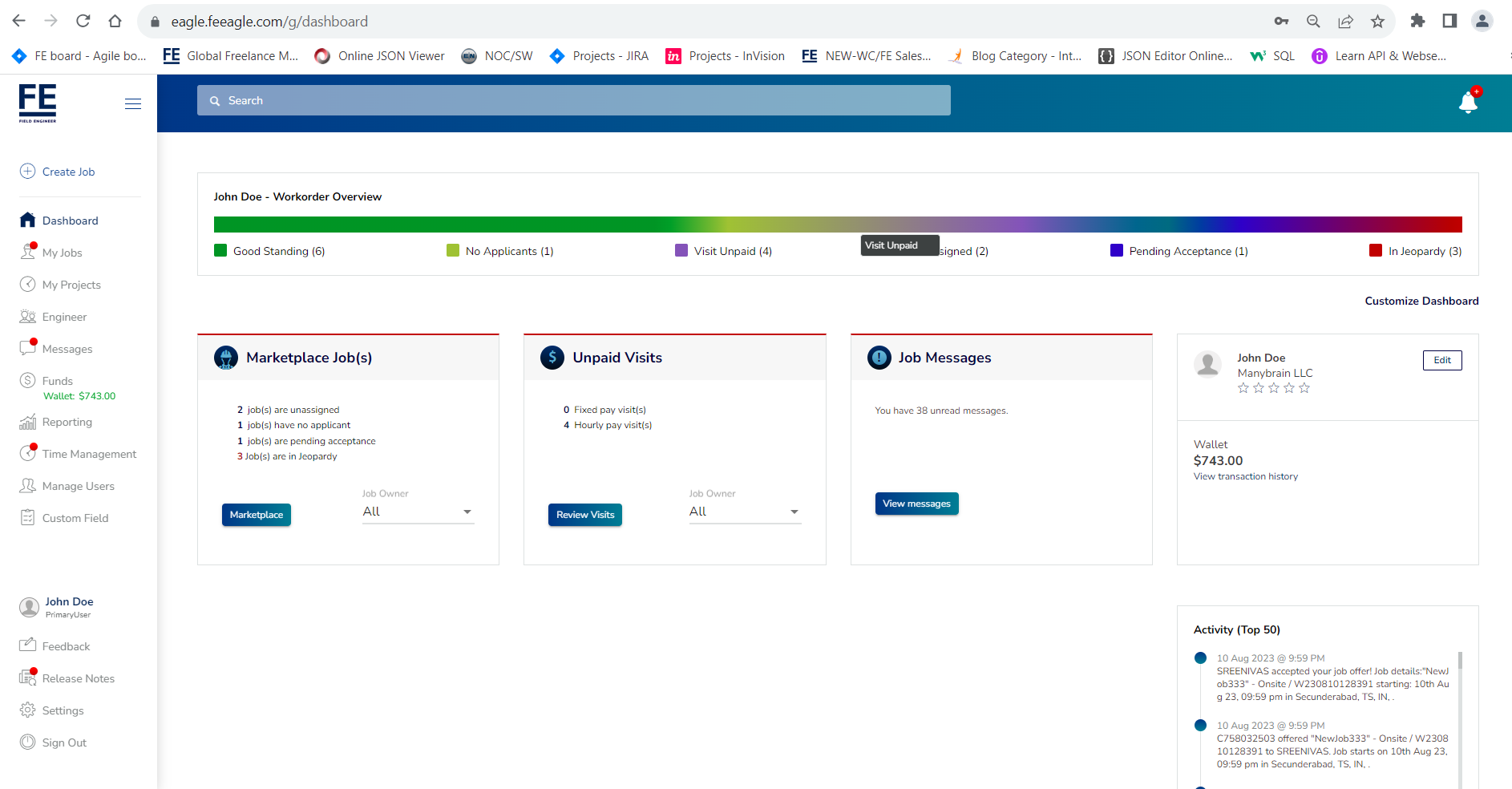This screenshot has width=1512, height=789.
Task: Click the Dashboard home icon
Action: (27, 220)
